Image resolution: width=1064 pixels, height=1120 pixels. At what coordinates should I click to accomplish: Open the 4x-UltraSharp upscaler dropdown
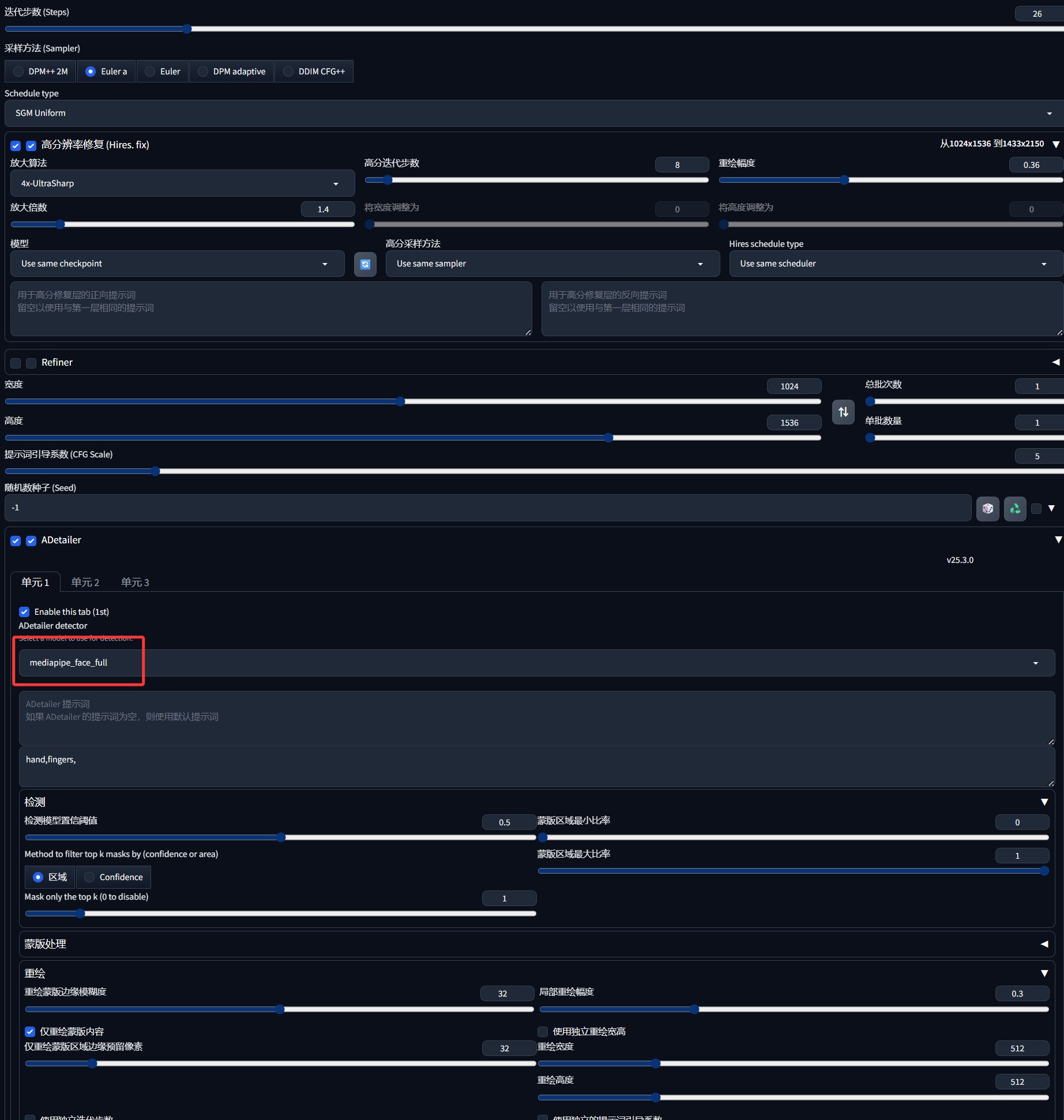click(x=182, y=183)
